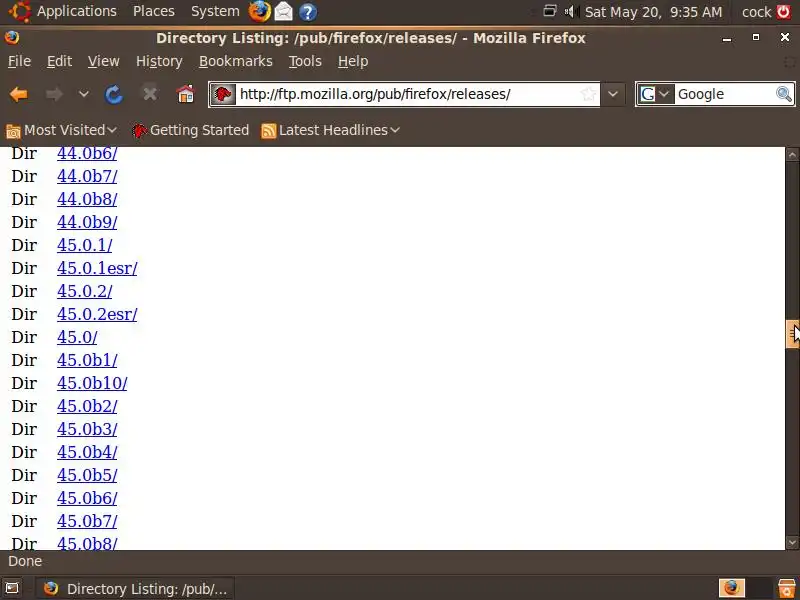The height and width of the screenshot is (600, 800).
Task: Open the 44.0b8/ directory link
Action: point(87,199)
